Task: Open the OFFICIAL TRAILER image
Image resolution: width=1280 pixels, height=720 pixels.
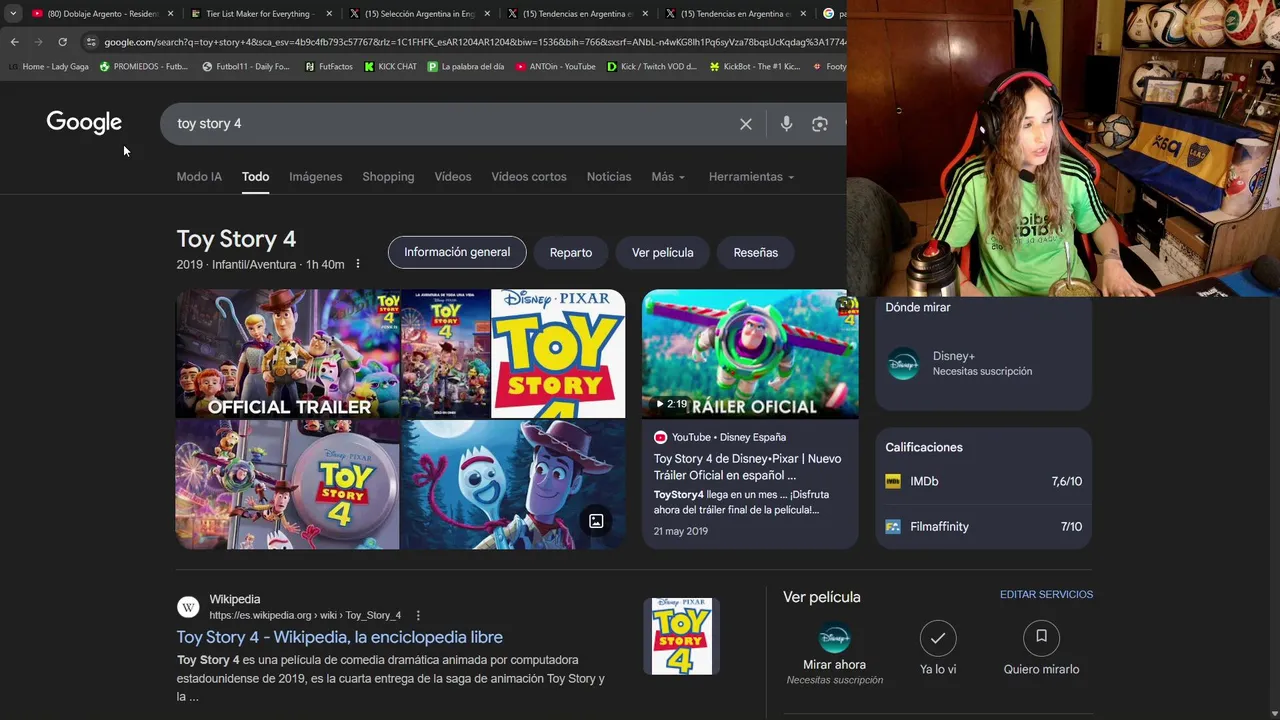Action: (x=288, y=354)
